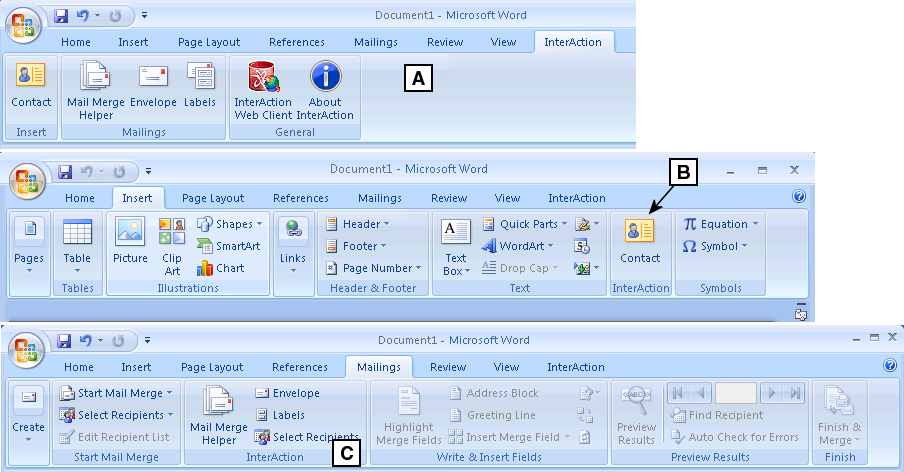Screen dimensions: 904x472
Task: Open View tab beside the selected InterAction tab
Action: pyautogui.click(x=503, y=42)
